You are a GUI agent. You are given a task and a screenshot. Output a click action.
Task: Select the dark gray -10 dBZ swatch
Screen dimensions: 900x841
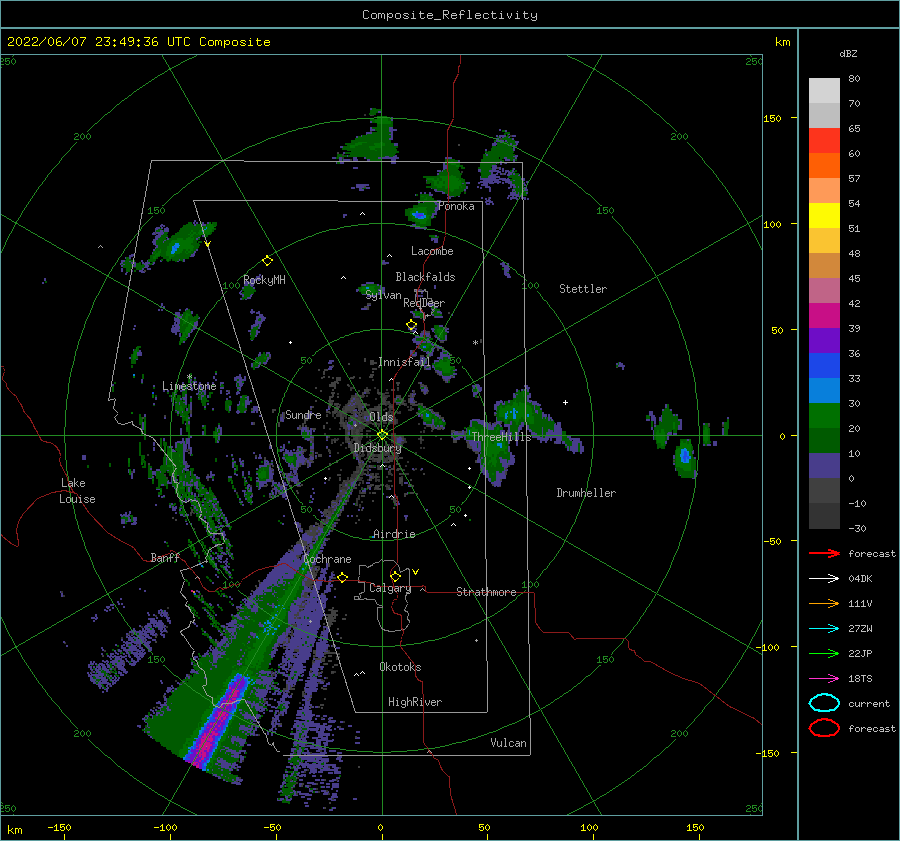[x=824, y=516]
